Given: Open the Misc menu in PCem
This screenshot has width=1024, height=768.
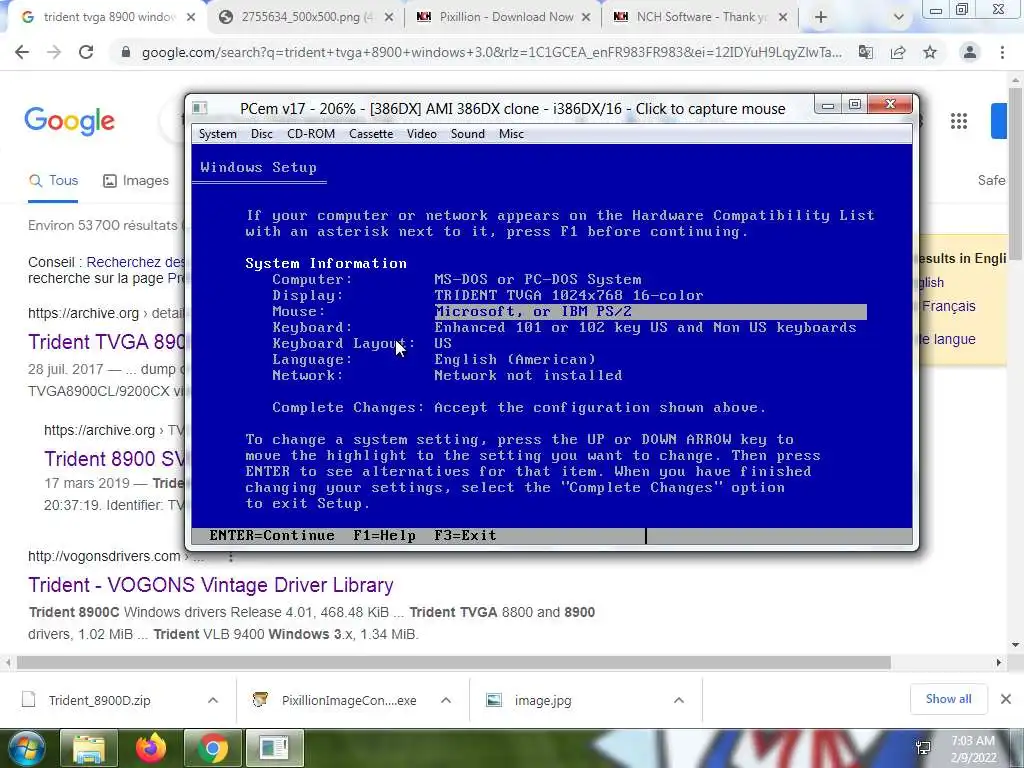Looking at the screenshot, I should [x=511, y=134].
